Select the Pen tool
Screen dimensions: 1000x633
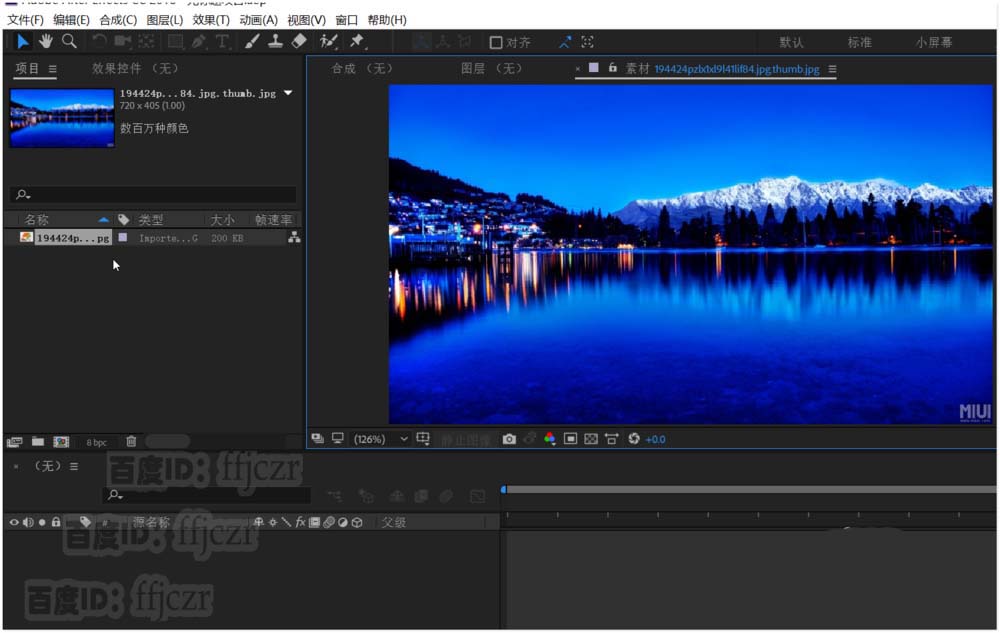(x=198, y=42)
